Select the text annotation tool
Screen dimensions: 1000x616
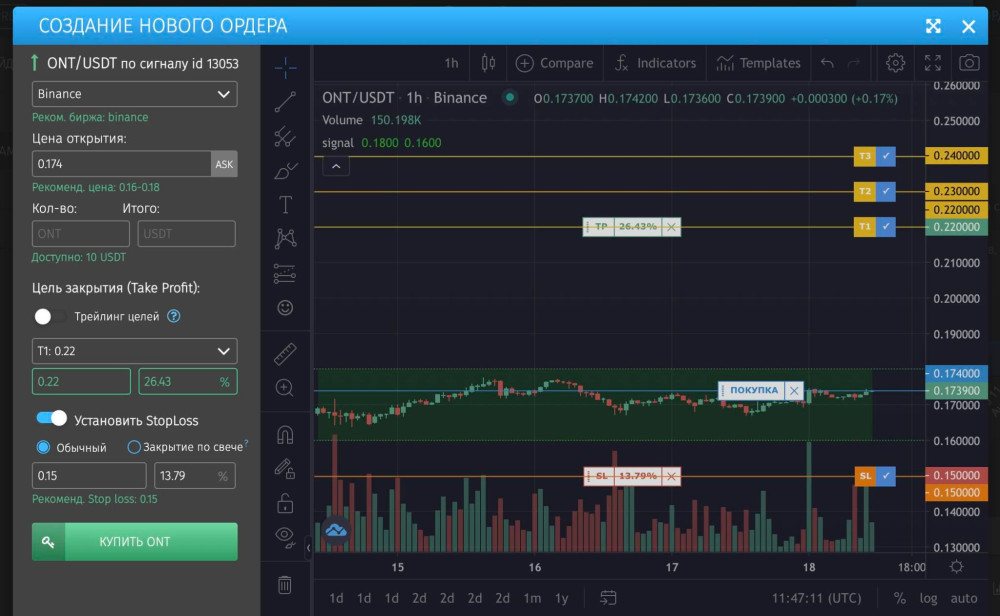pos(285,205)
